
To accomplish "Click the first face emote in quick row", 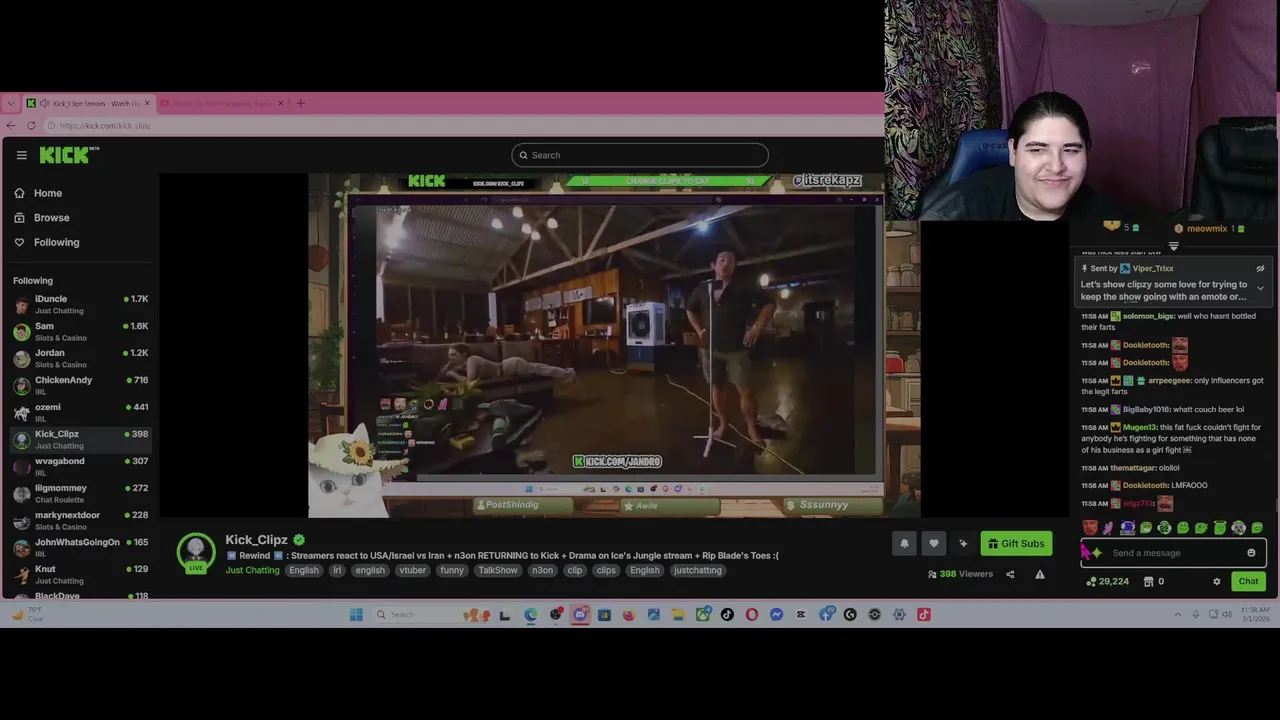I will (x=1090, y=528).
